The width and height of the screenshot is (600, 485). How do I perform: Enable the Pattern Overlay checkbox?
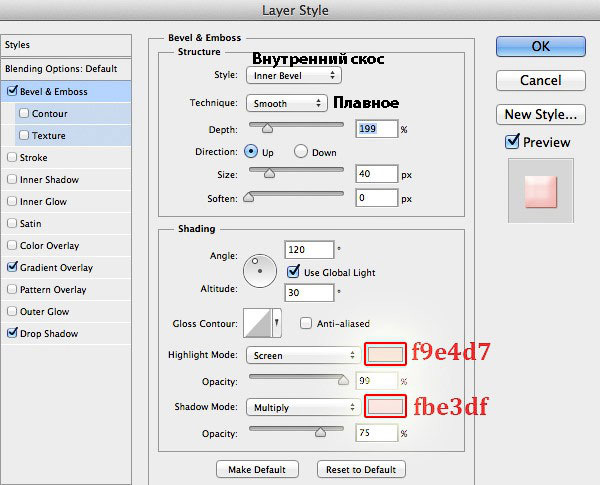[12, 289]
